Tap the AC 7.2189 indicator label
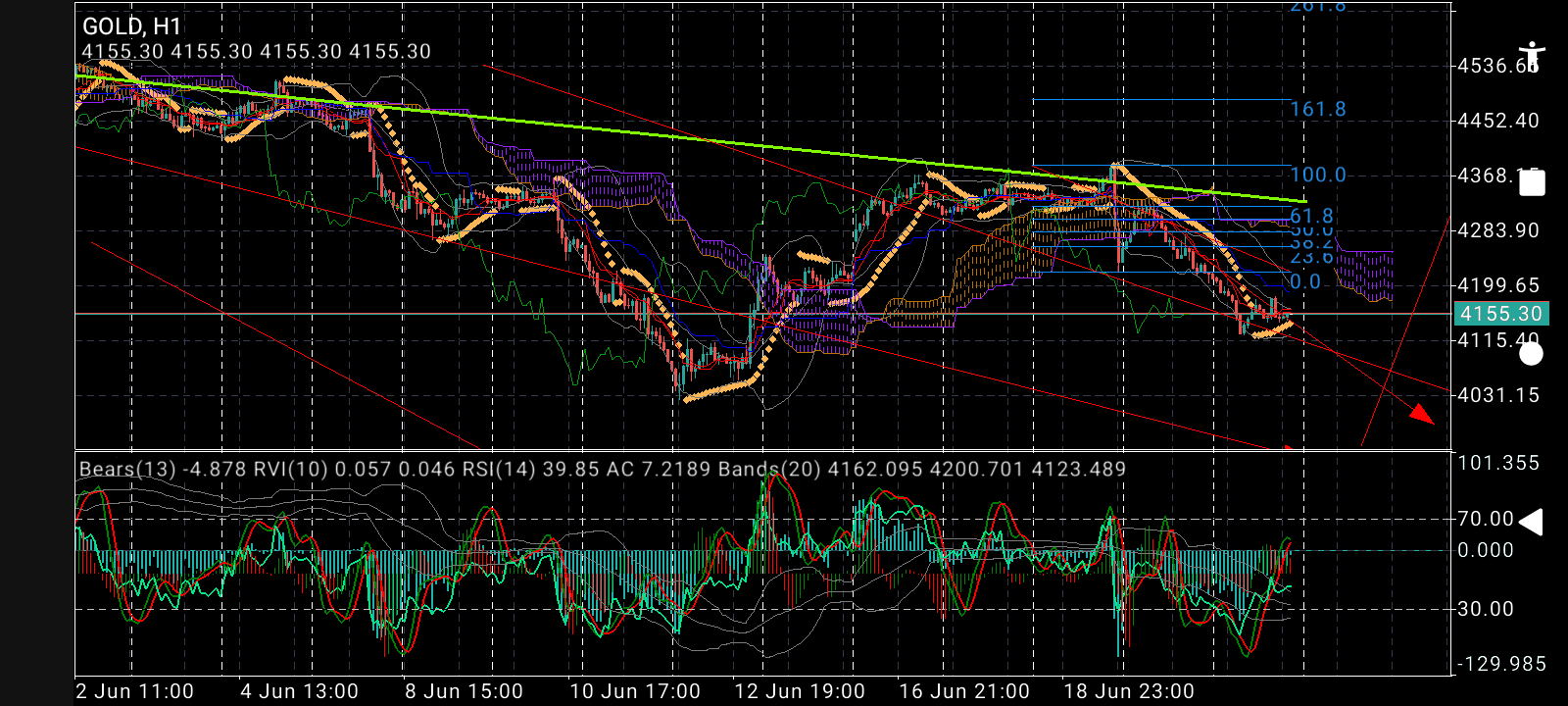 click(659, 469)
